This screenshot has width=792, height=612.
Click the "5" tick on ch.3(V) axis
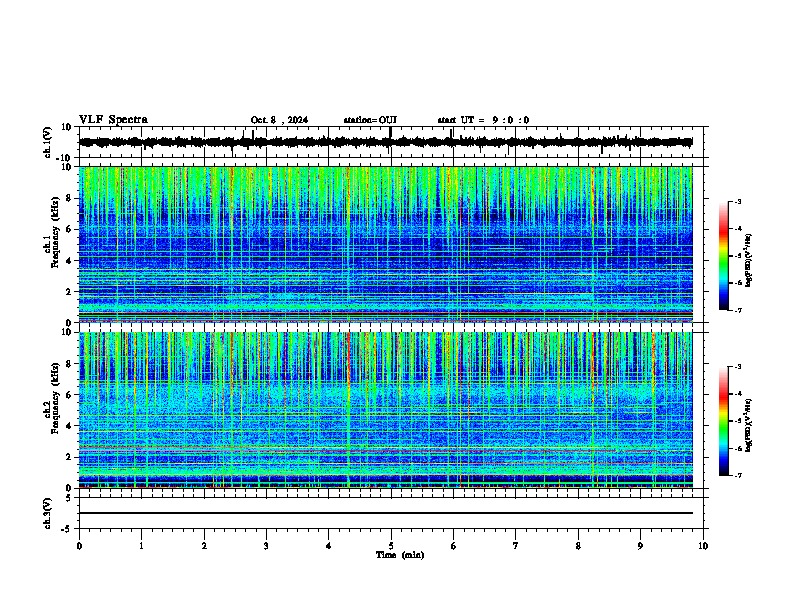pyautogui.click(x=70, y=498)
